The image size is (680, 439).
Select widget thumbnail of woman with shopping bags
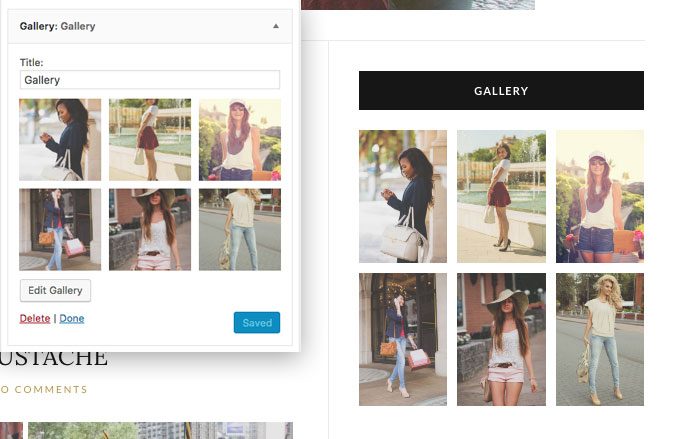coord(60,229)
